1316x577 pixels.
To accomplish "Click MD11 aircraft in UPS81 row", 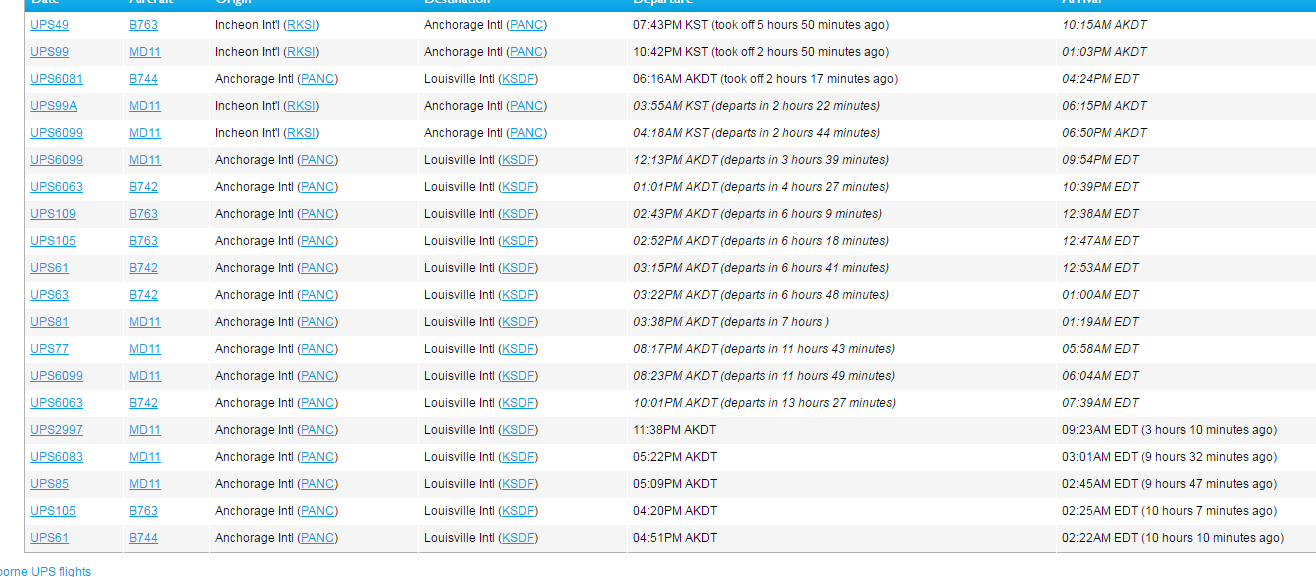I will [x=145, y=322].
